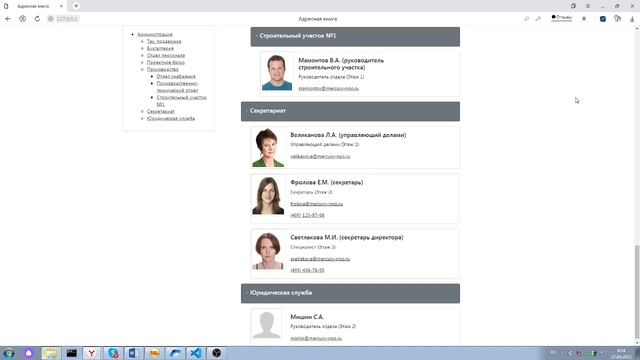Viewport: 640px width, 360px height.
Task: Open the downloads arrow icon in toolbar
Action: pos(632,19)
